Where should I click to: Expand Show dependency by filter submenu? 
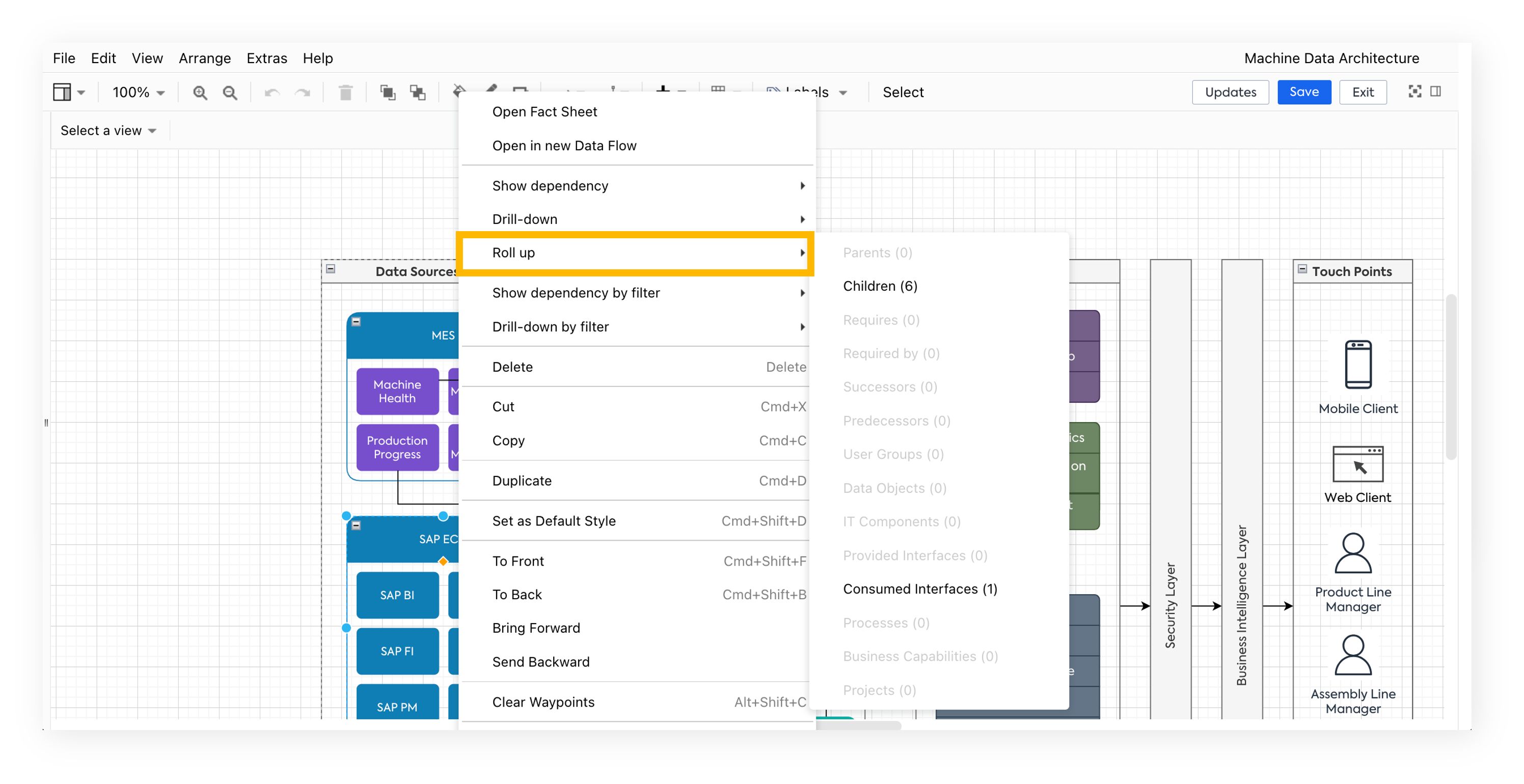[637, 293]
